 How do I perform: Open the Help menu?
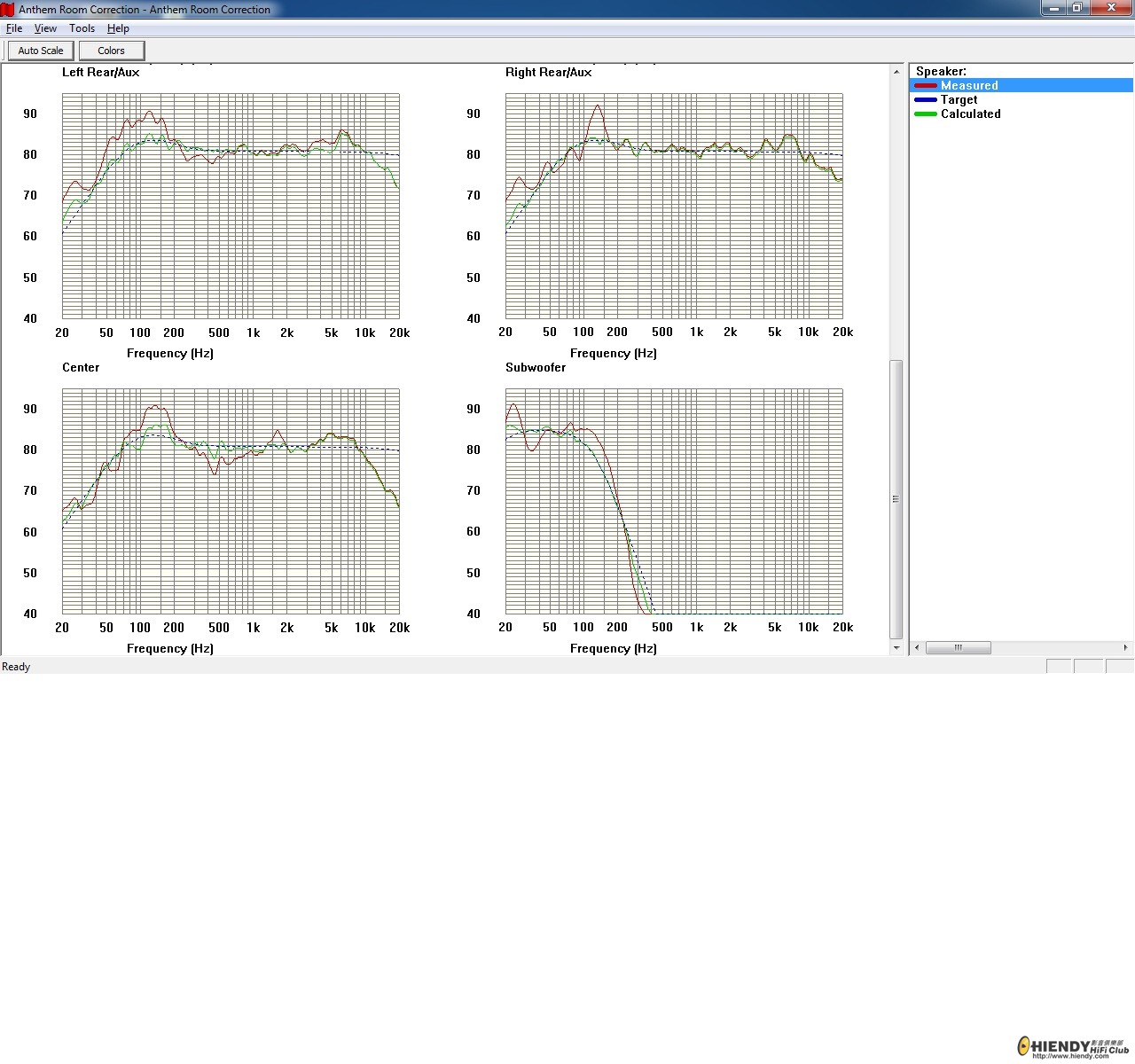coord(118,28)
